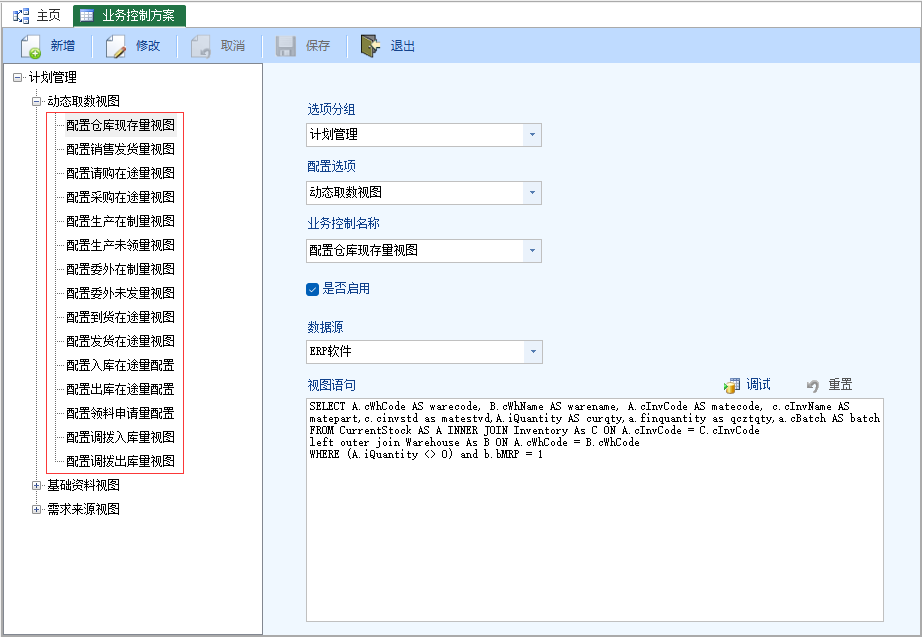Select the 基础资料视图 tree label
The image size is (922, 637).
point(83,485)
